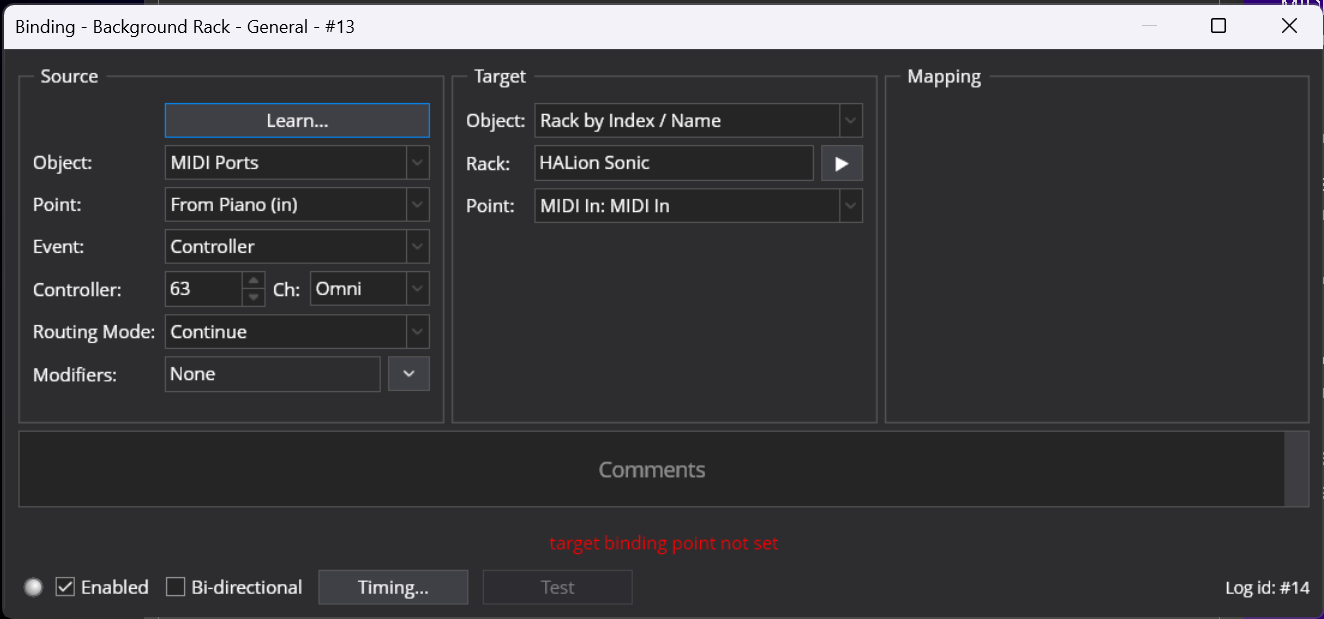
Task: Close the Binding window
Action: (x=1289, y=26)
